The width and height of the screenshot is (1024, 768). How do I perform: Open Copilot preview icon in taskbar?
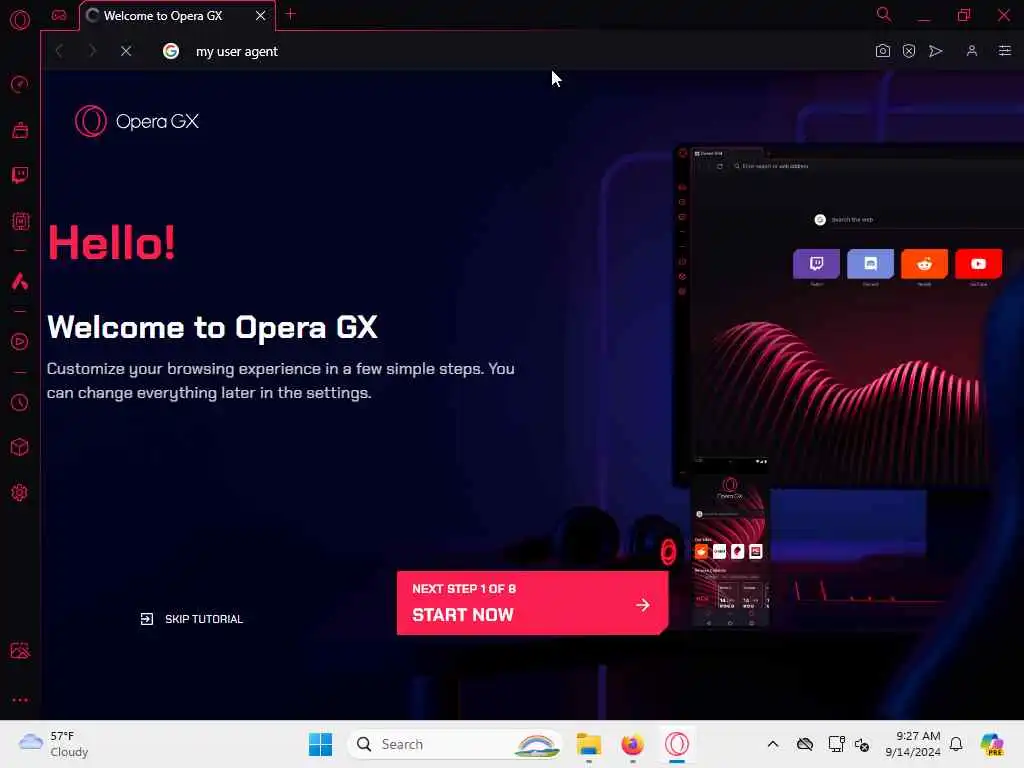[992, 744]
